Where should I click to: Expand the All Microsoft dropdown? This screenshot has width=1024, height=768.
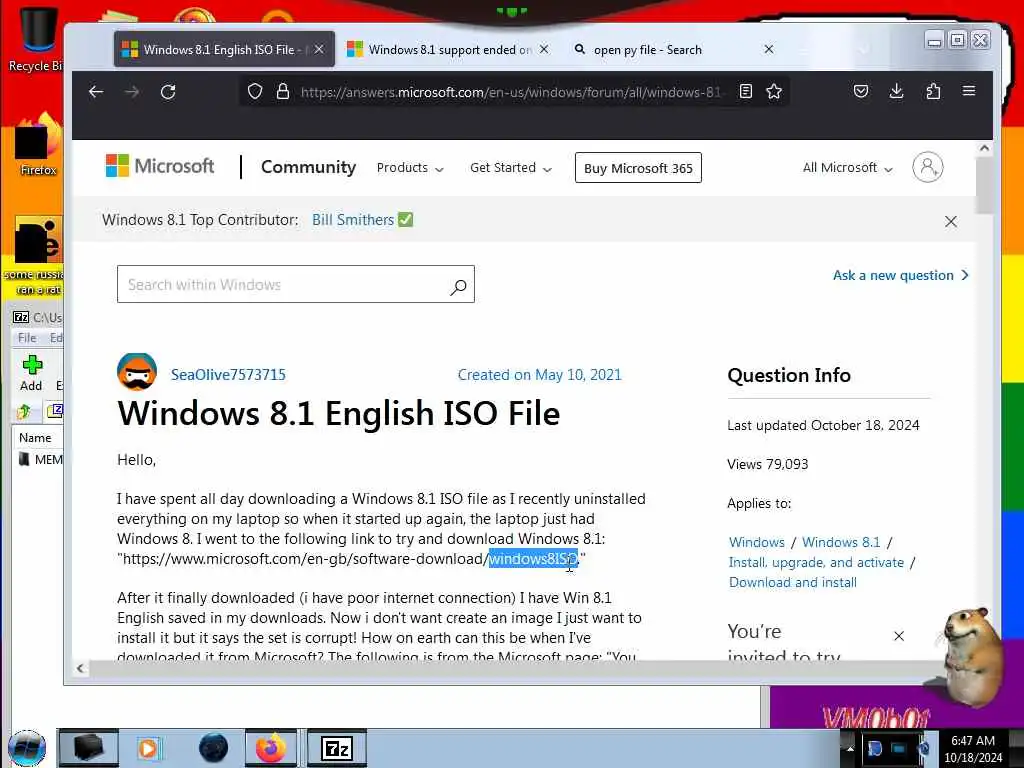848,168
